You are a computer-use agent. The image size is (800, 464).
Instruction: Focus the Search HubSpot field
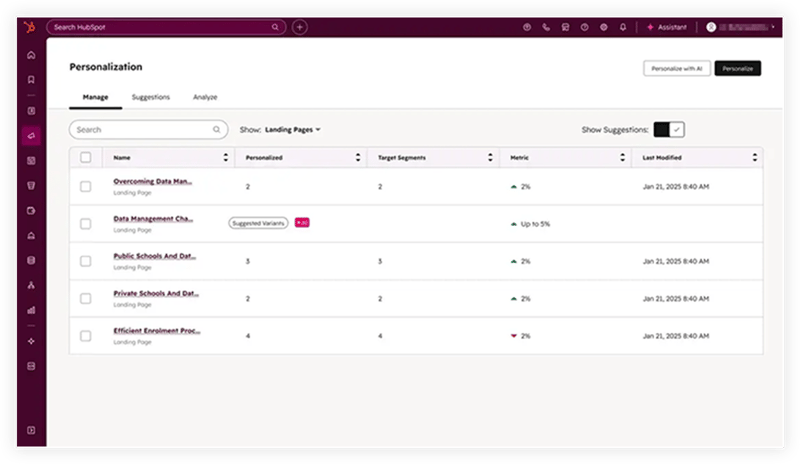tap(166, 27)
